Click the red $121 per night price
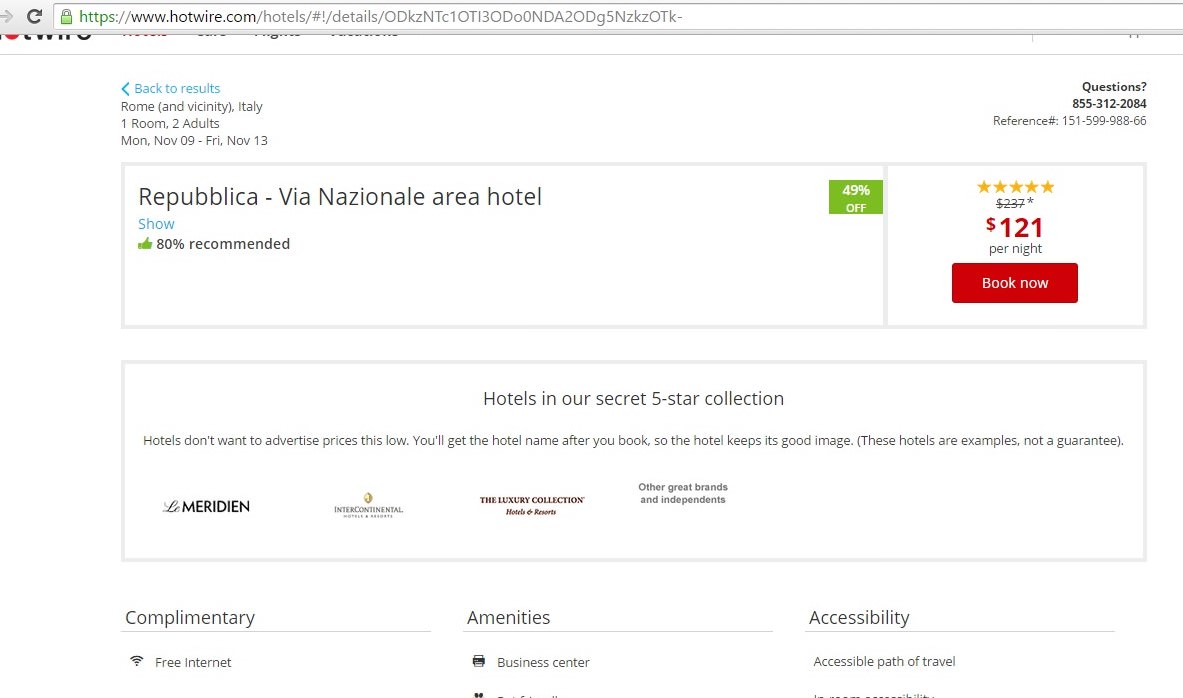 pos(1015,228)
